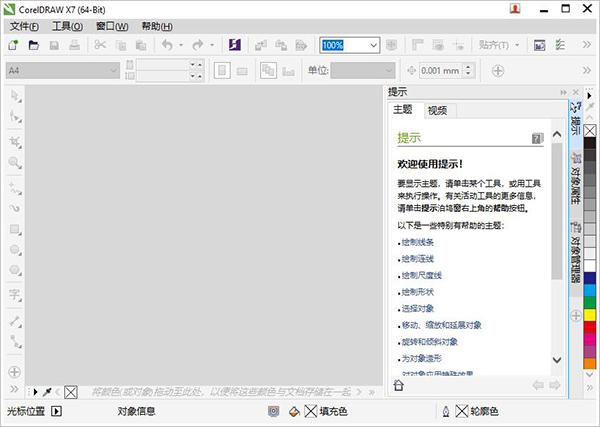The width and height of the screenshot is (600, 427).
Task: Click the Quick customize plus in toolbox
Action: 15,372
